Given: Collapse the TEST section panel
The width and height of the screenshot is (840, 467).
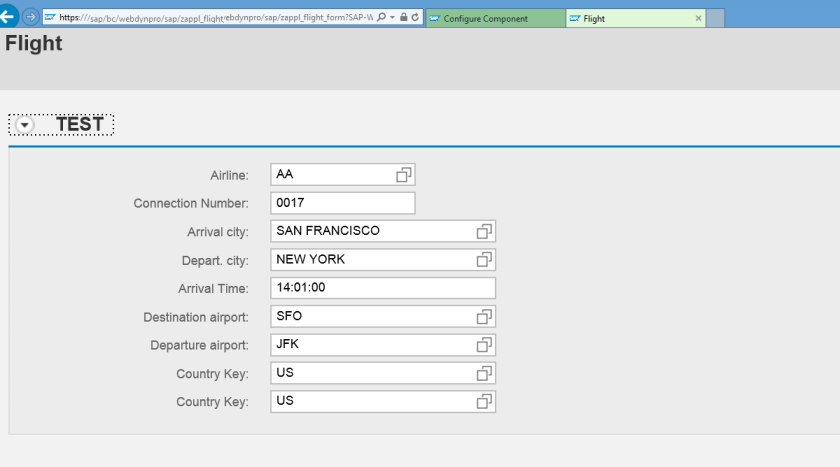Looking at the screenshot, I should [x=25, y=125].
